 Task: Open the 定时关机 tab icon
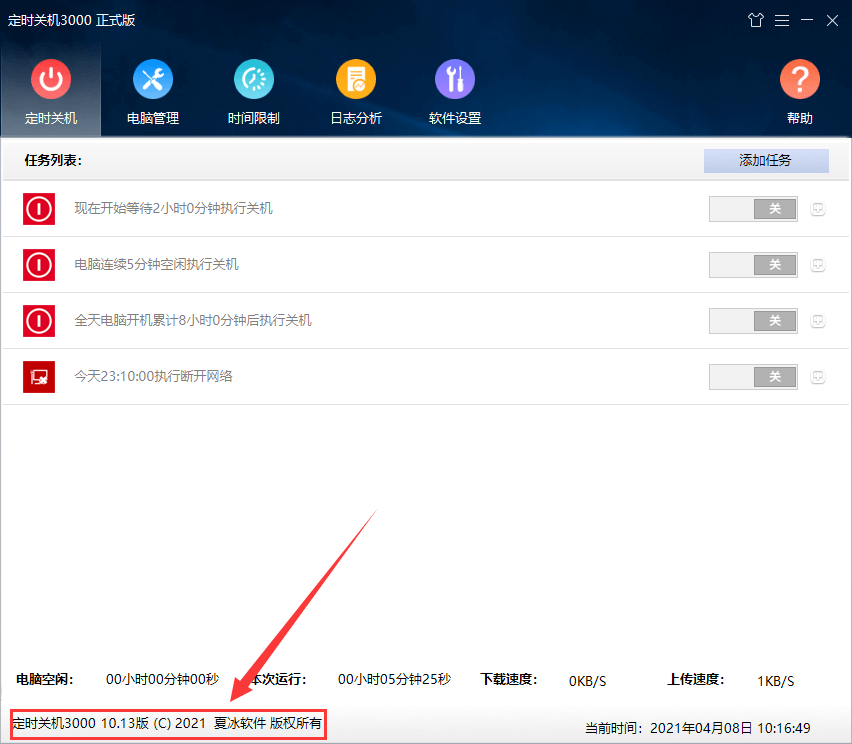(x=51, y=79)
